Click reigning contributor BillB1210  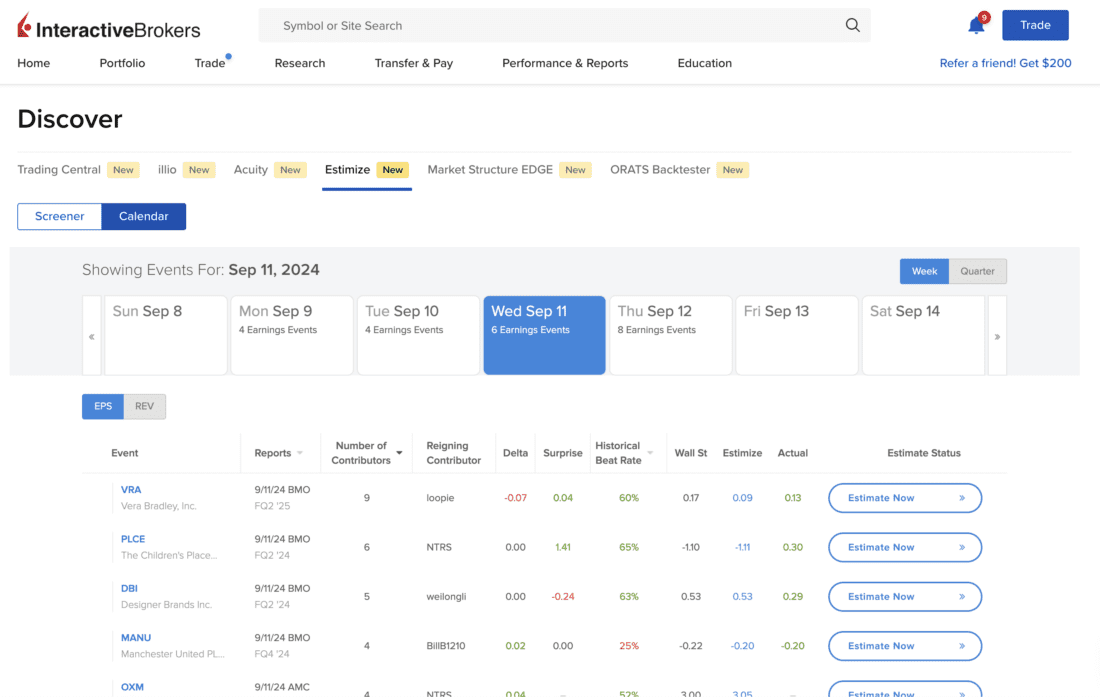[445, 646]
